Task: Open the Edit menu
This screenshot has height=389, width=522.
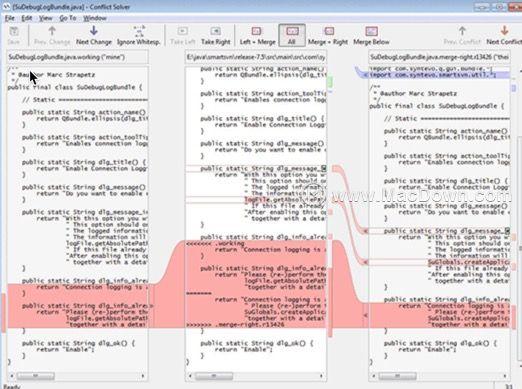Action: click(x=27, y=18)
